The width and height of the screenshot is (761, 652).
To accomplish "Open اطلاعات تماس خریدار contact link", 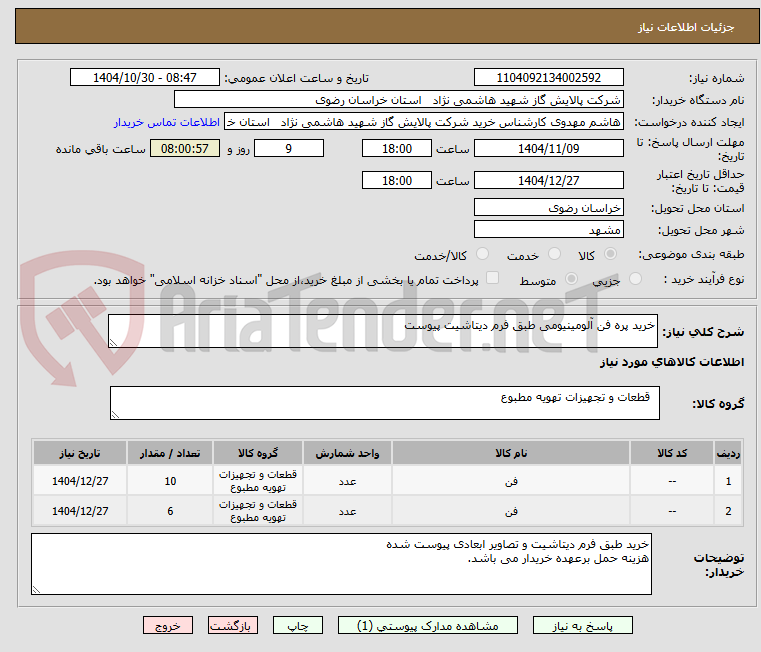I will pos(167,122).
